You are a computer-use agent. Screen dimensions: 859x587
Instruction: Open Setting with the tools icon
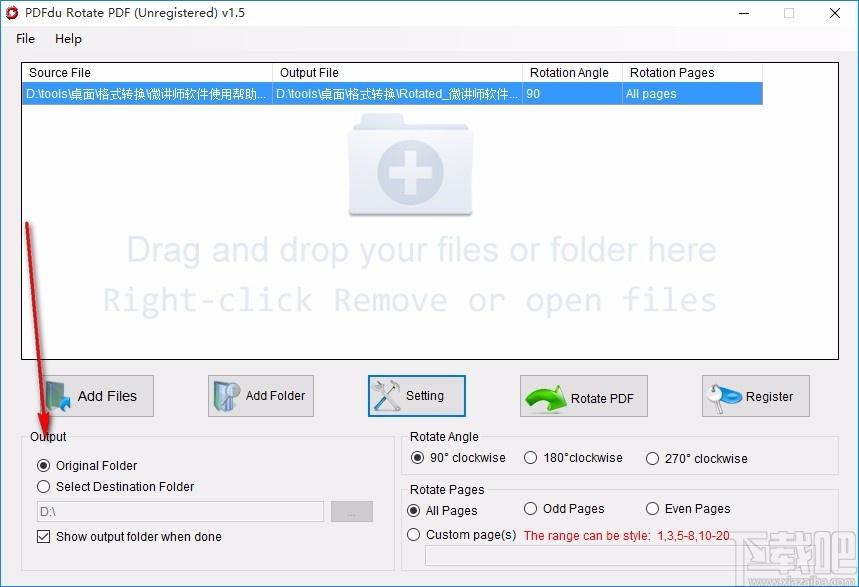386,396
